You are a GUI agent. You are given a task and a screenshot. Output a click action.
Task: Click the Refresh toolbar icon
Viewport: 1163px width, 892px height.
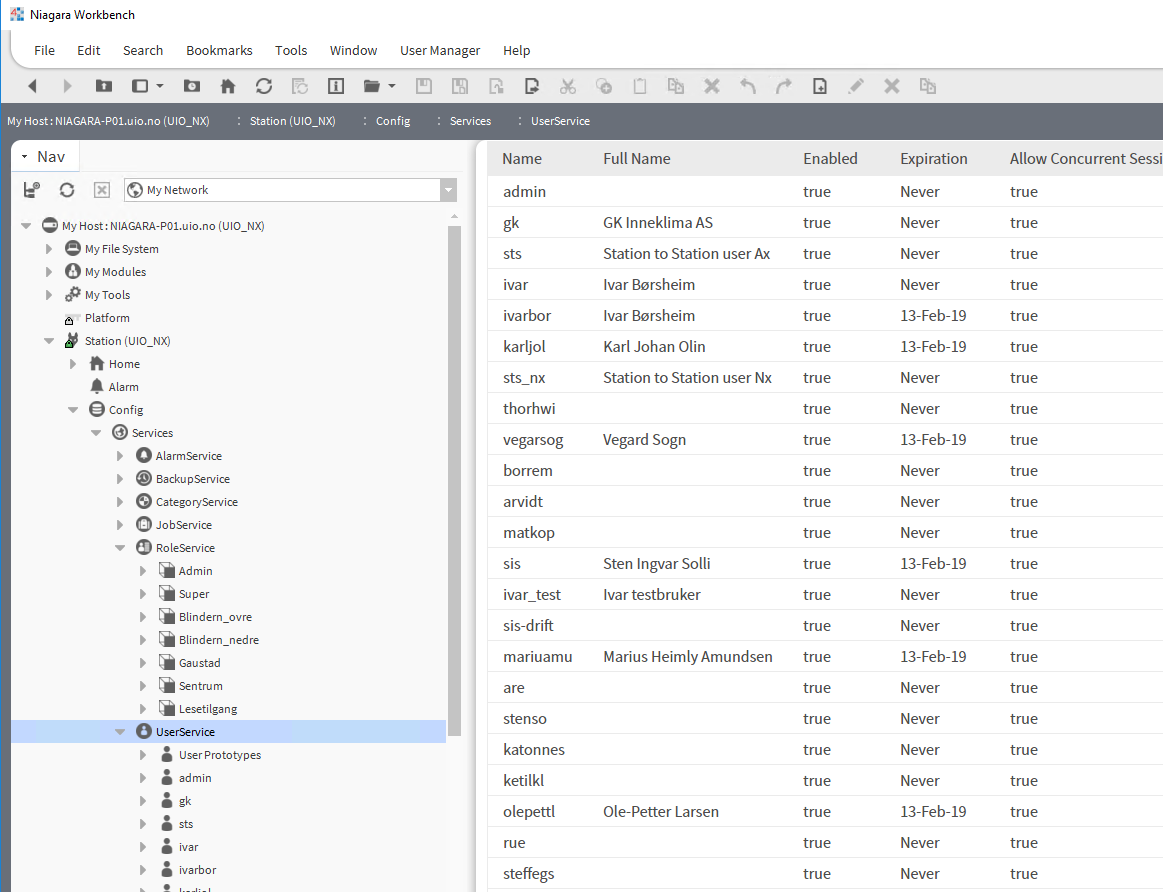[263, 86]
